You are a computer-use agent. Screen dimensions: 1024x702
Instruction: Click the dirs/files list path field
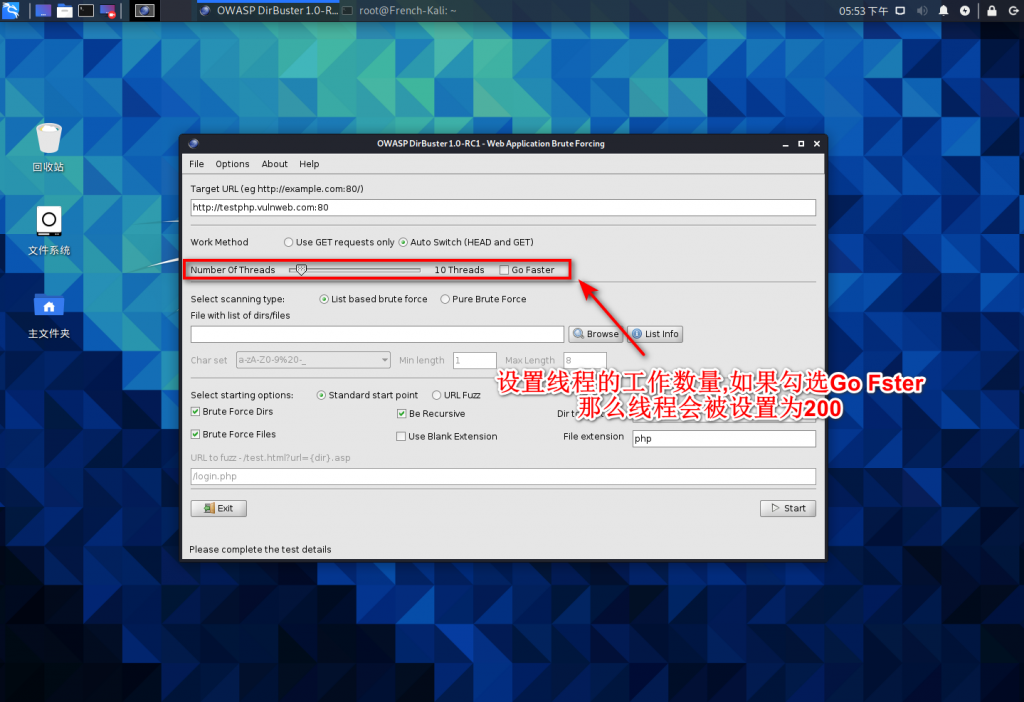click(377, 334)
